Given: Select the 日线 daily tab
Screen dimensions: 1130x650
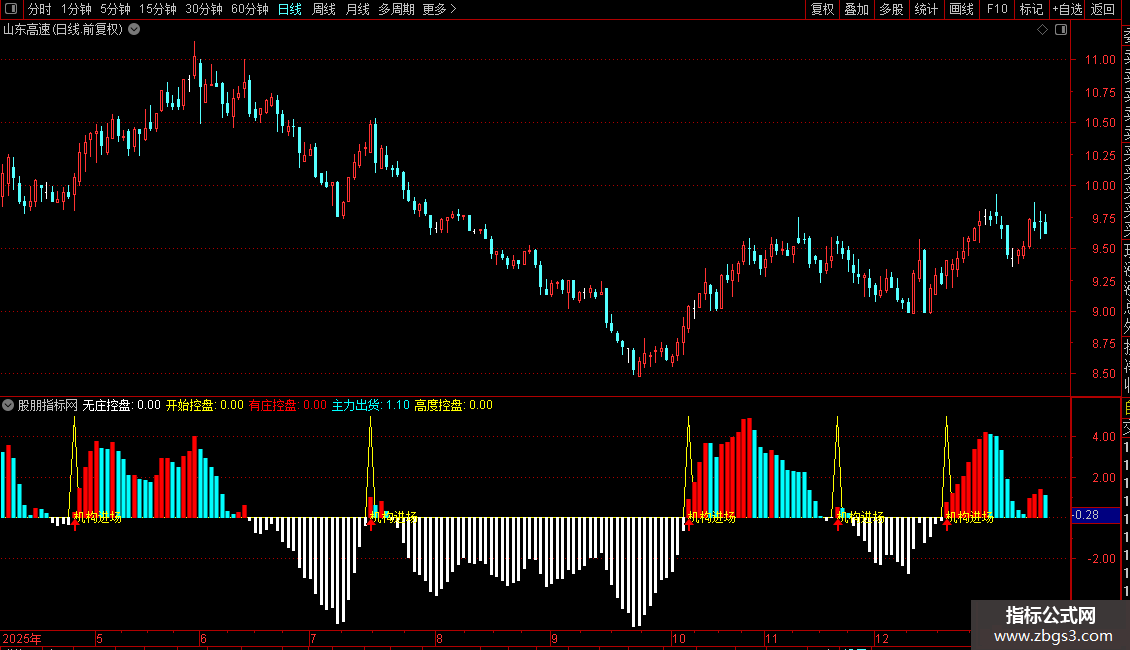Looking at the screenshot, I should click(290, 9).
